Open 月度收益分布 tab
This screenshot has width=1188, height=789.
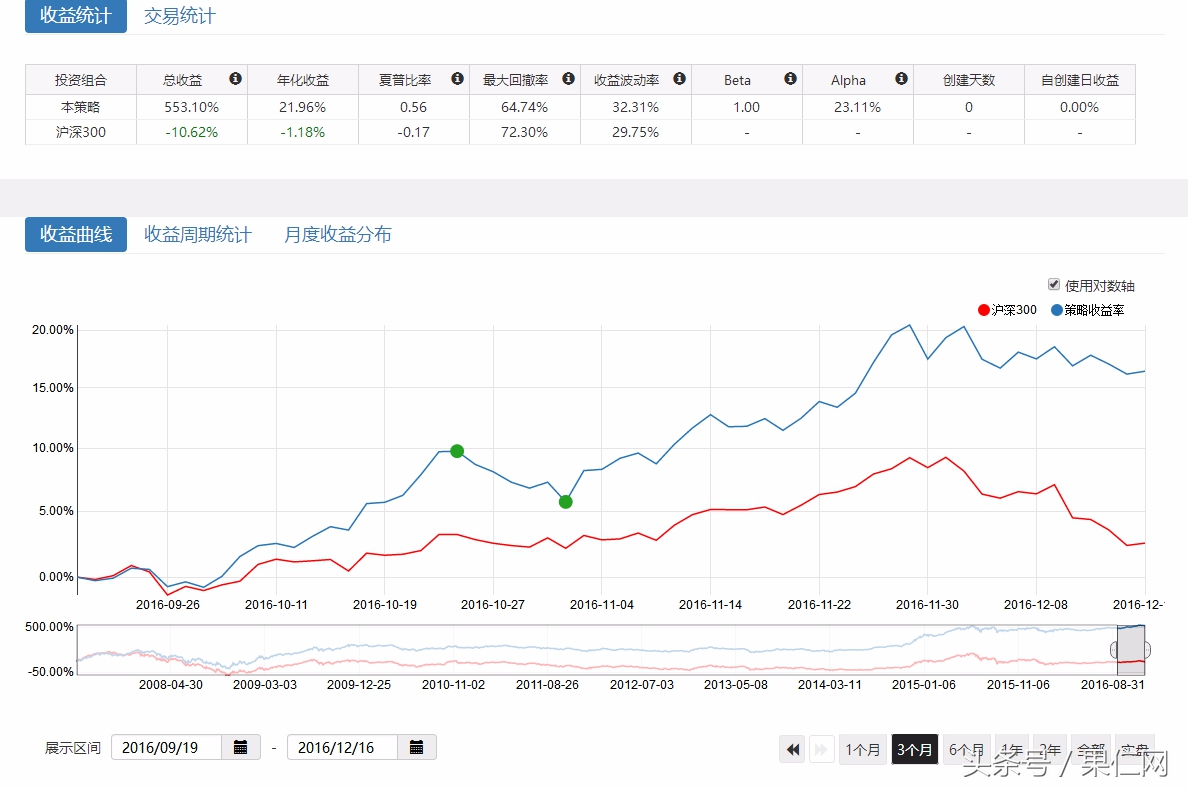coord(338,234)
